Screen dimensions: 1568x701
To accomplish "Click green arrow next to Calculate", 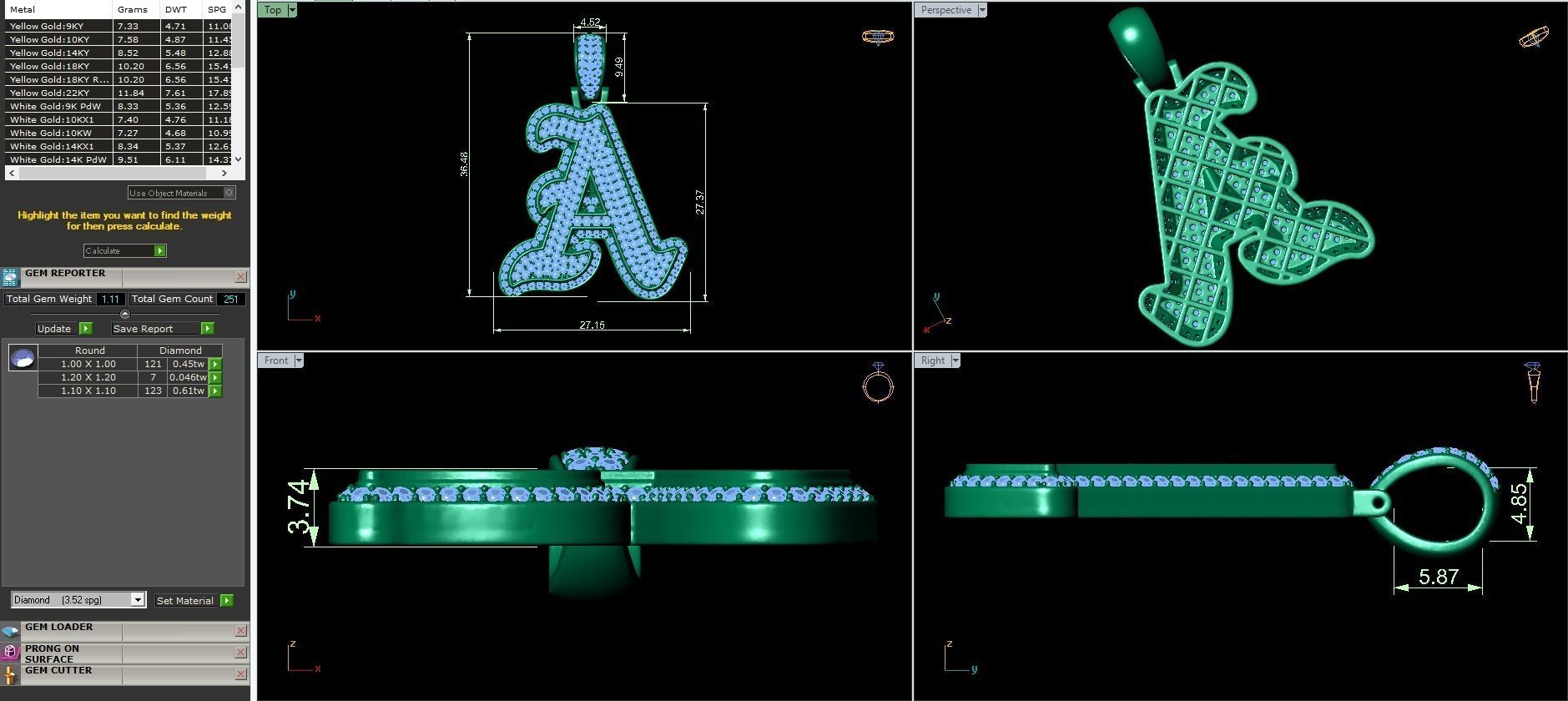I will [x=160, y=250].
